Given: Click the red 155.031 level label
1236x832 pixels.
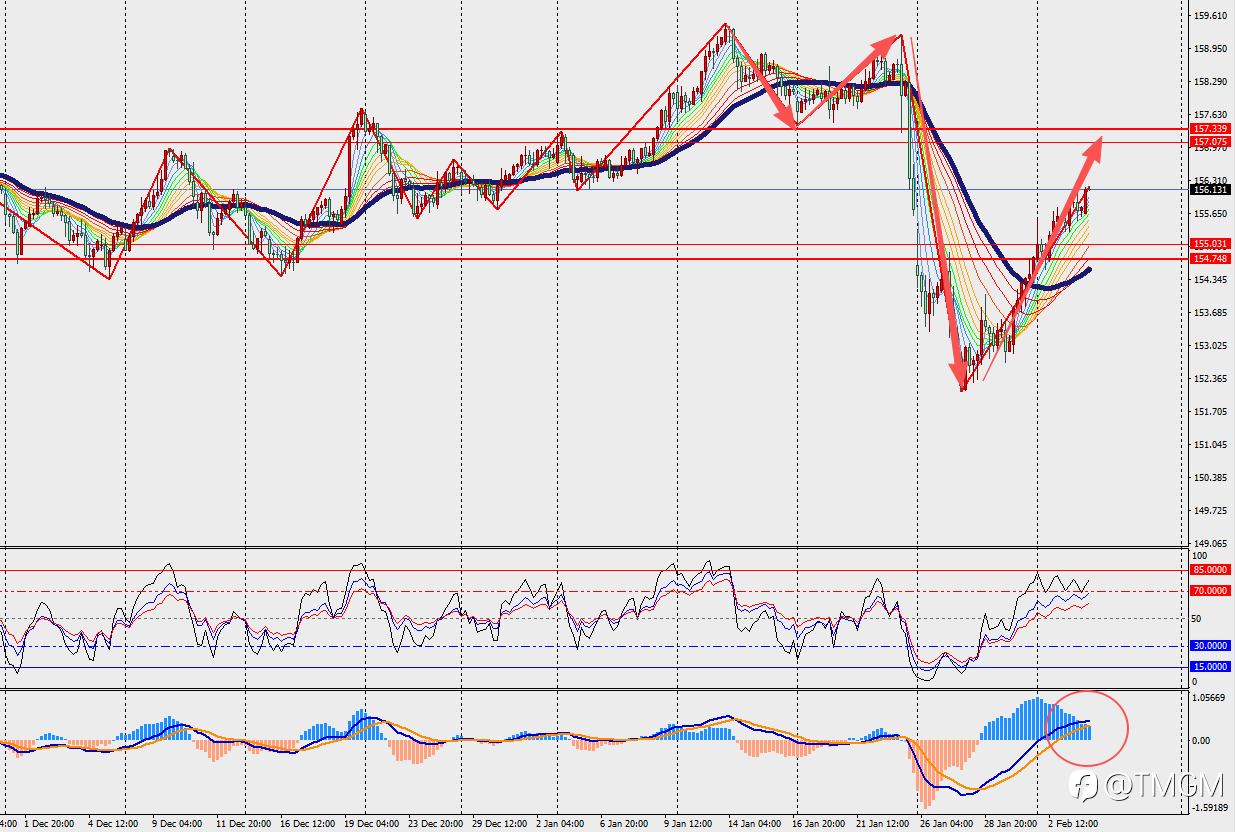Looking at the screenshot, I should [1210, 244].
